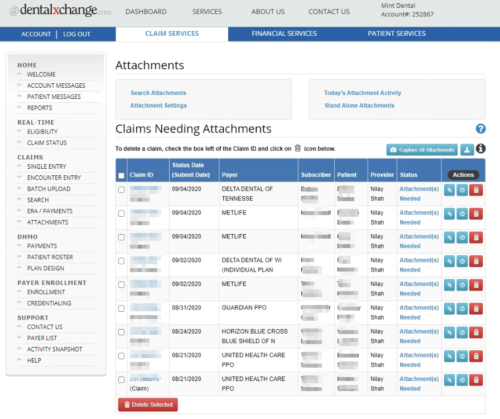Open CREDENTIALING in sidebar

pyautogui.click(x=49, y=303)
